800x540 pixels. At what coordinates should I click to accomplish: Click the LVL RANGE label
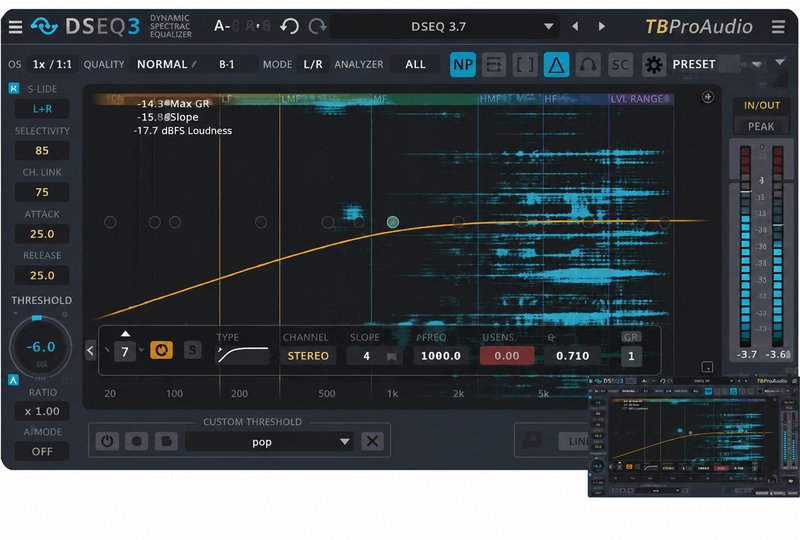pos(637,99)
